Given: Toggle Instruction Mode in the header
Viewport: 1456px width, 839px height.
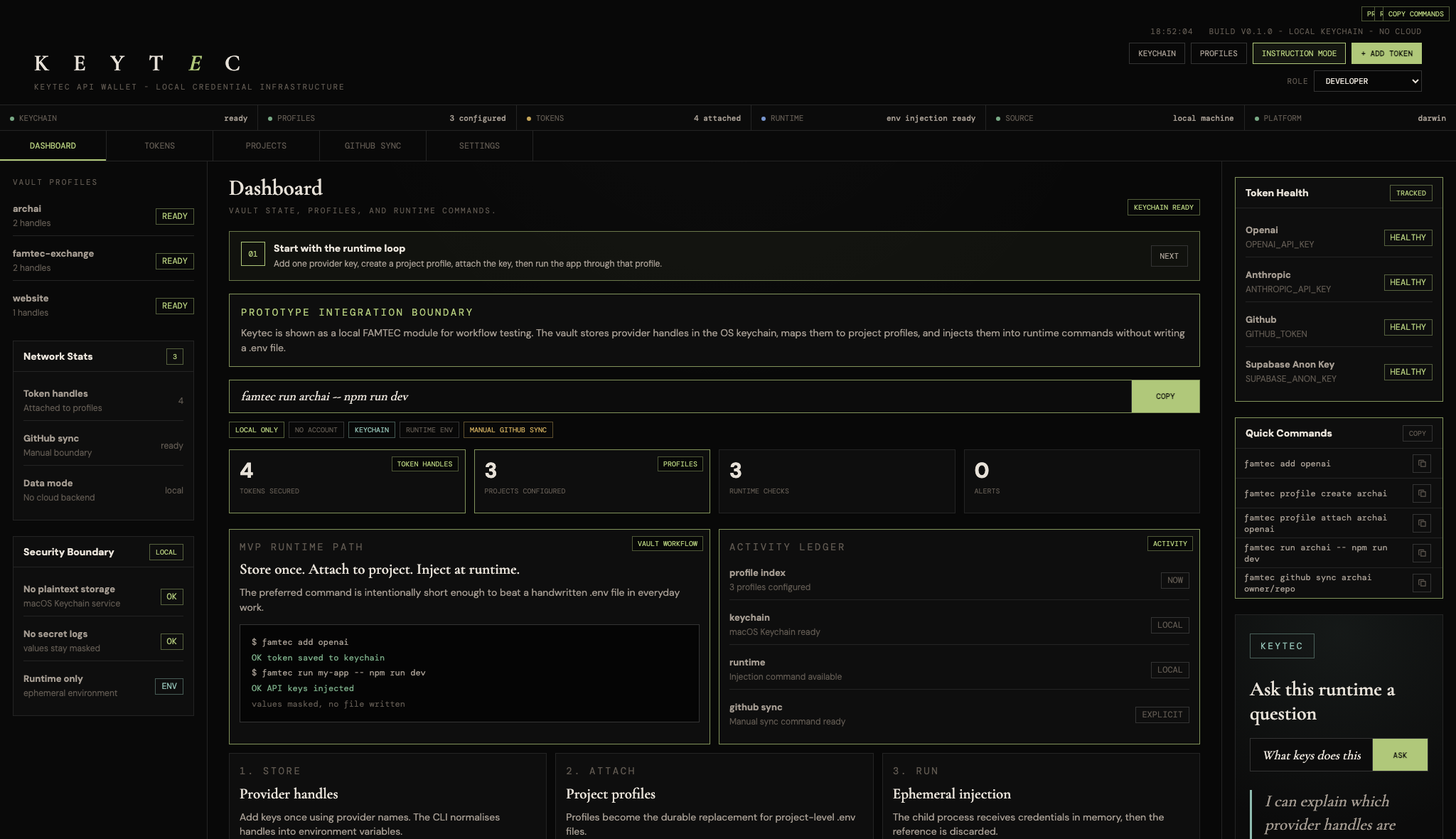Looking at the screenshot, I should [1299, 53].
